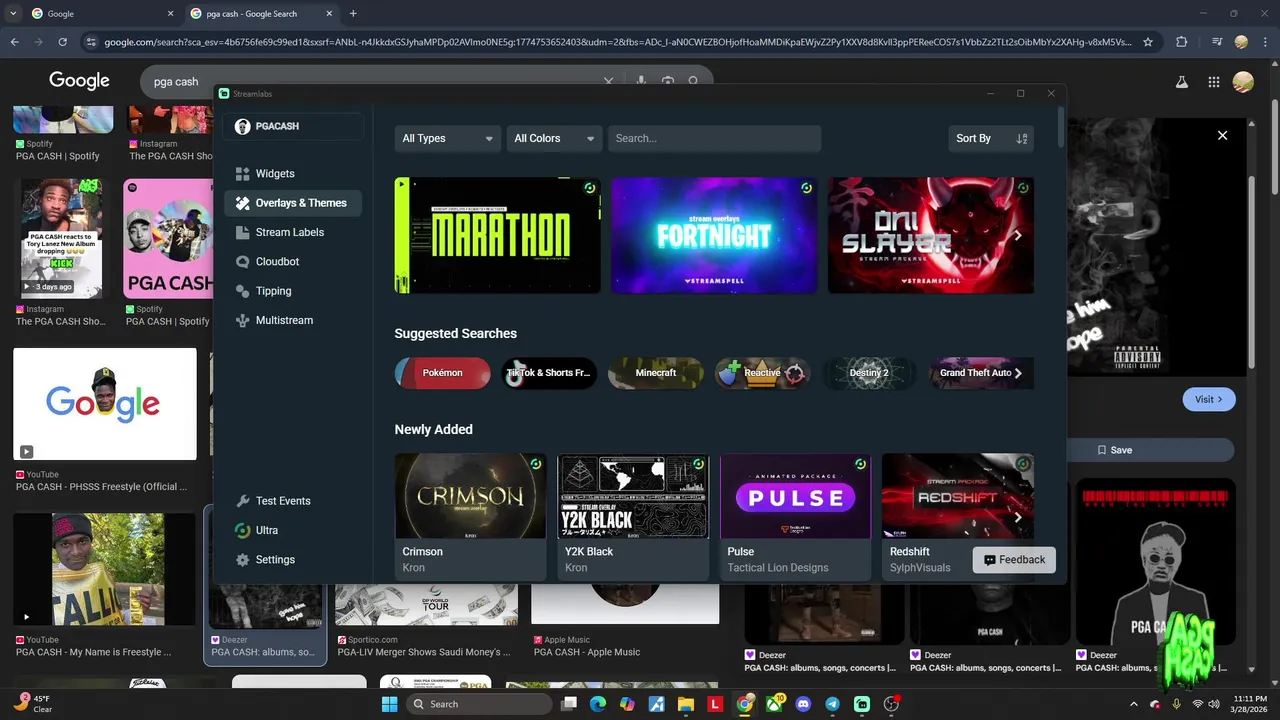Open Windows Start menu
The width and height of the screenshot is (1280, 720).
(x=389, y=704)
